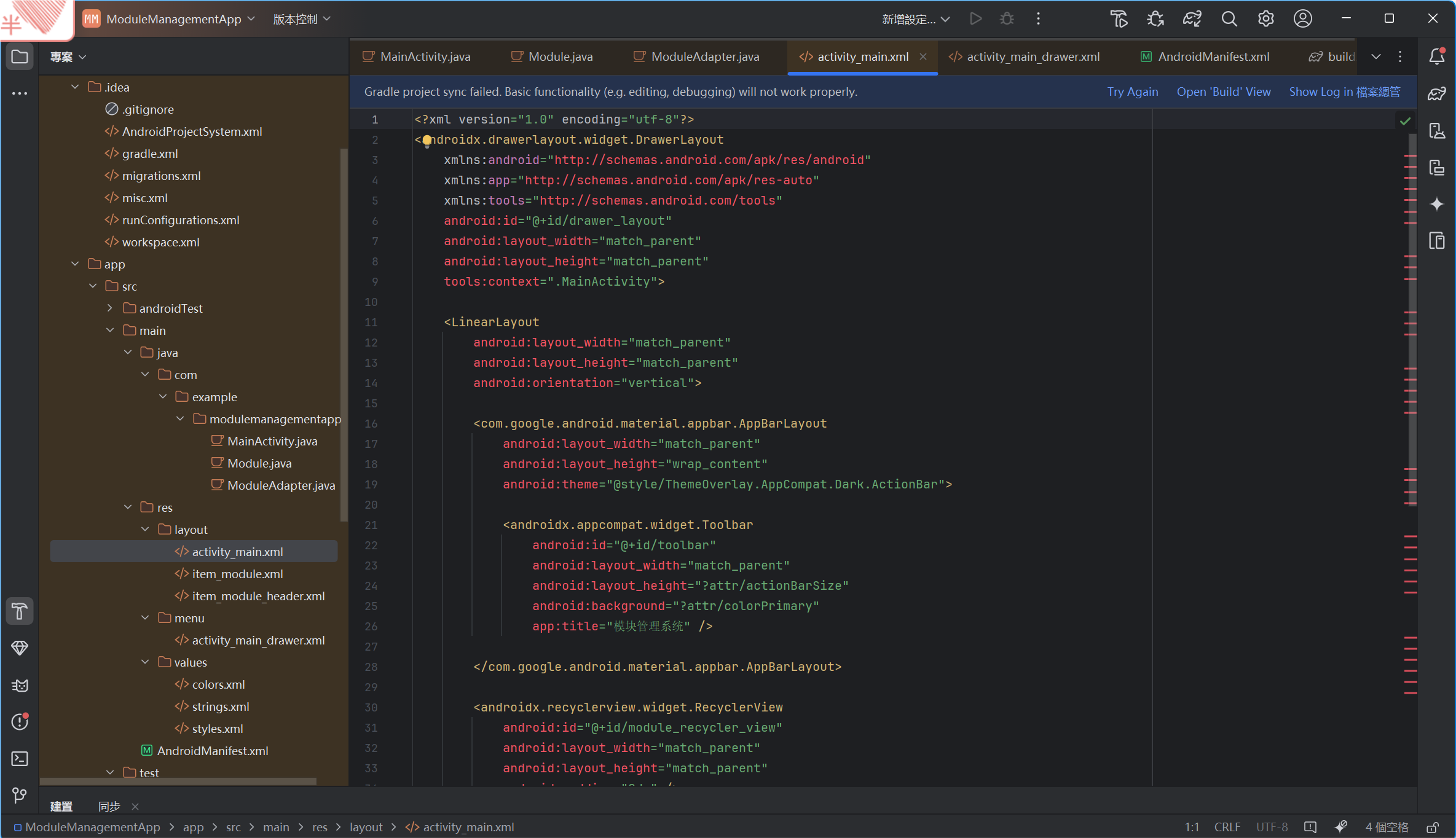Image resolution: width=1456 pixels, height=838 pixels.
Task: Toggle read-only lock icon in status bar
Action: [1433, 827]
